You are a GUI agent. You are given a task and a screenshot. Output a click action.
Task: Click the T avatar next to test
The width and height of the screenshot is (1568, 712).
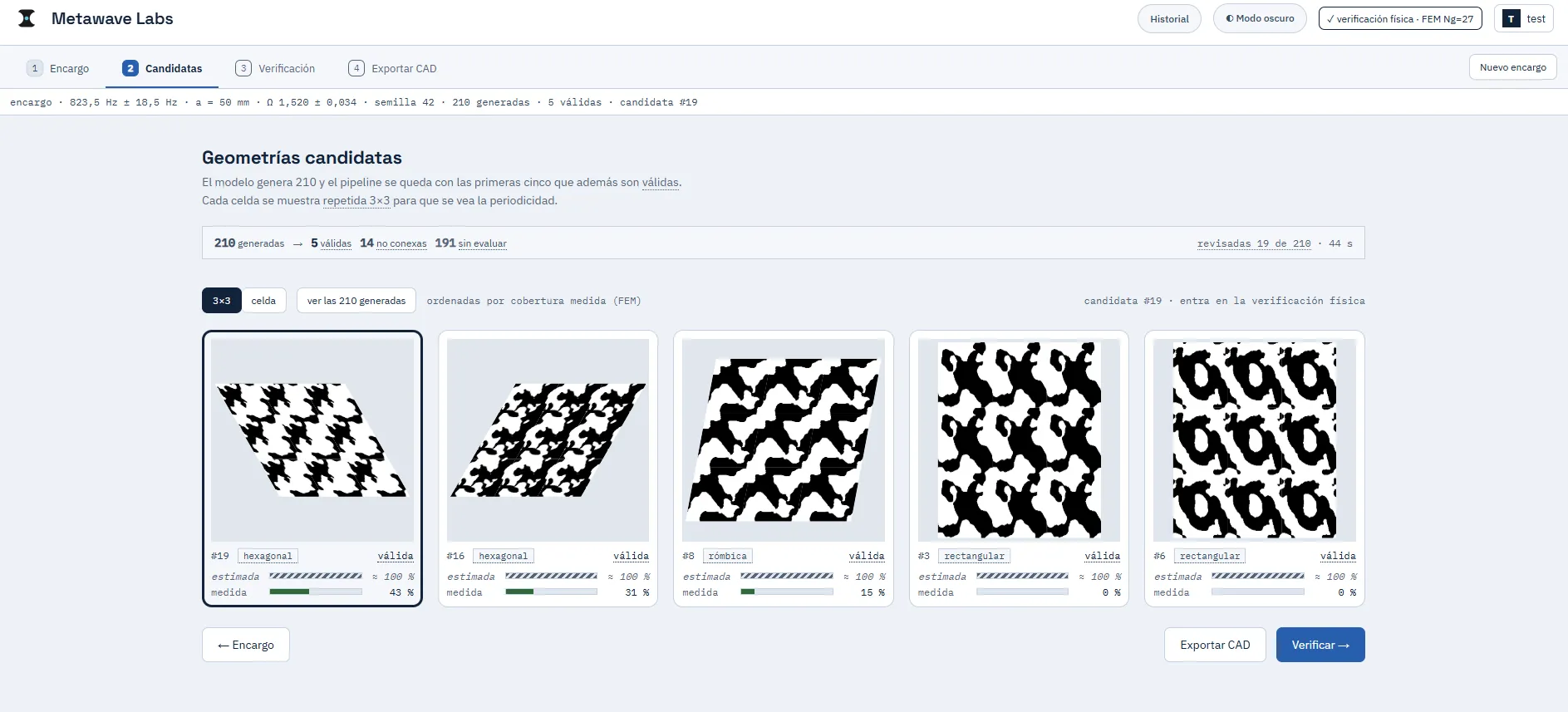(1511, 19)
